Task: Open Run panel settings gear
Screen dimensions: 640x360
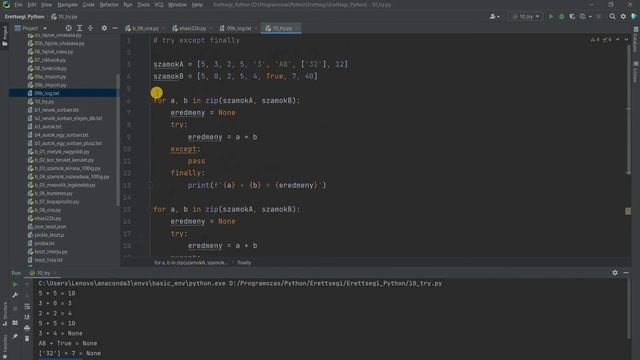Action: click(x=615, y=273)
